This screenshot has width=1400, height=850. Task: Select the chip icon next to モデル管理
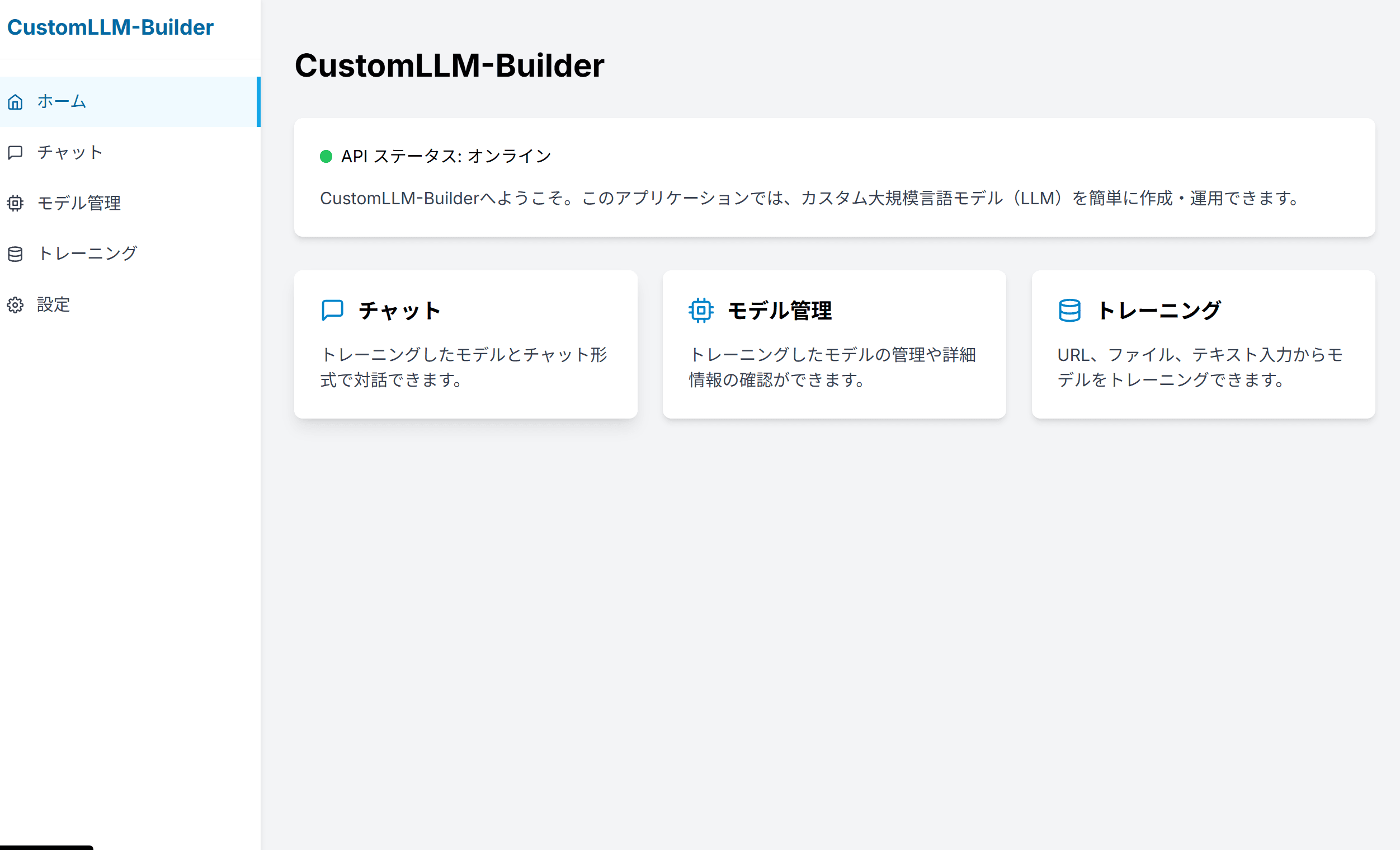[x=15, y=203]
